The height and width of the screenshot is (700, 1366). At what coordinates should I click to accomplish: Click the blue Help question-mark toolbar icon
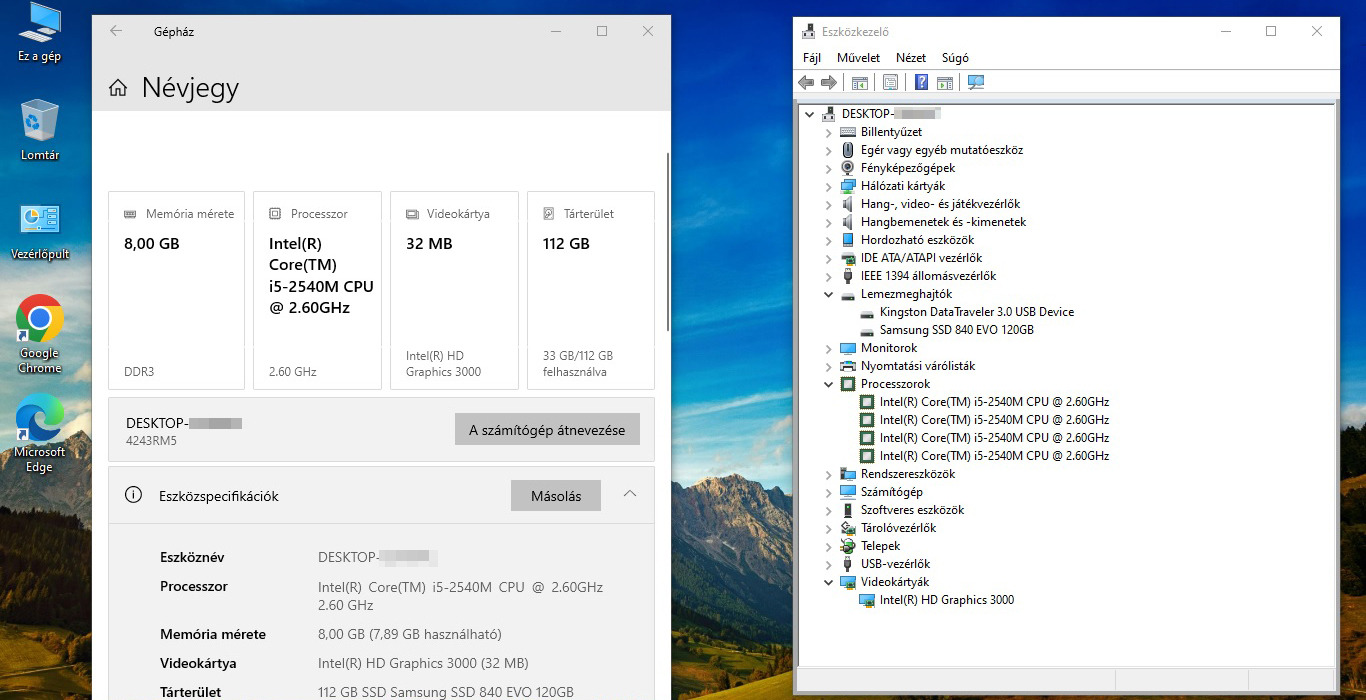click(x=921, y=82)
